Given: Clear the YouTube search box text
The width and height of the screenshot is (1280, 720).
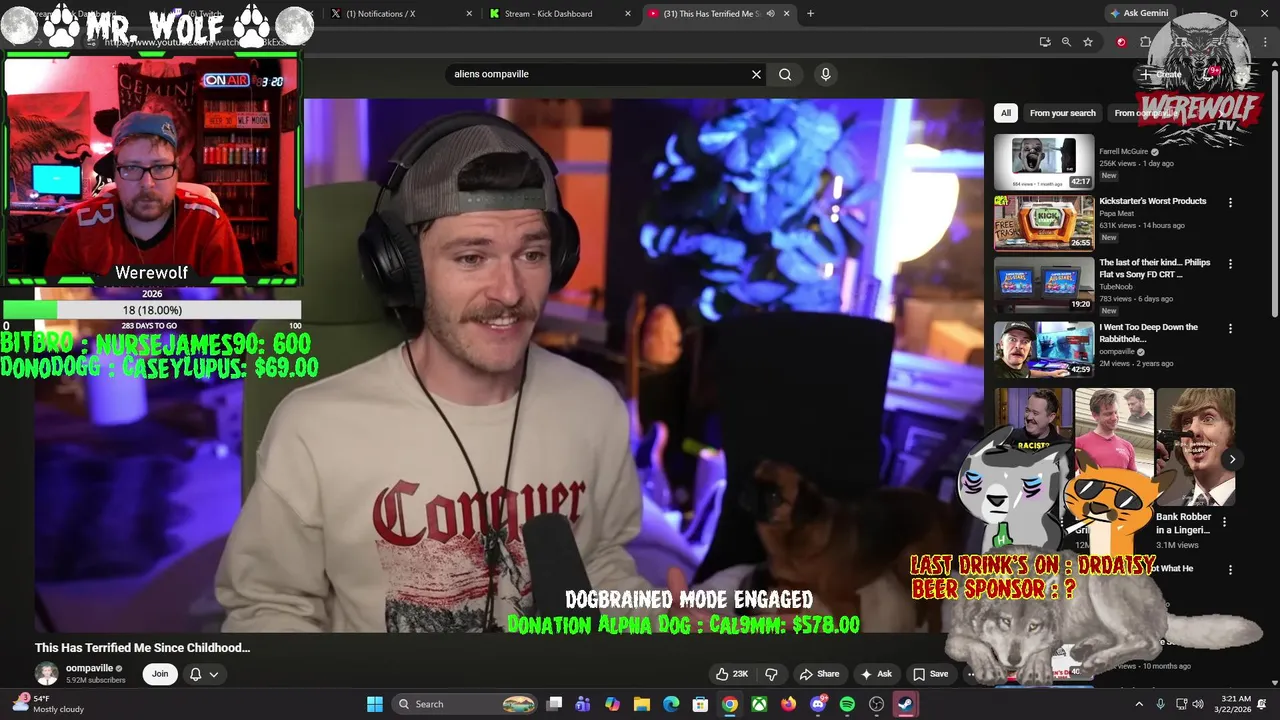Looking at the screenshot, I should point(756,74).
